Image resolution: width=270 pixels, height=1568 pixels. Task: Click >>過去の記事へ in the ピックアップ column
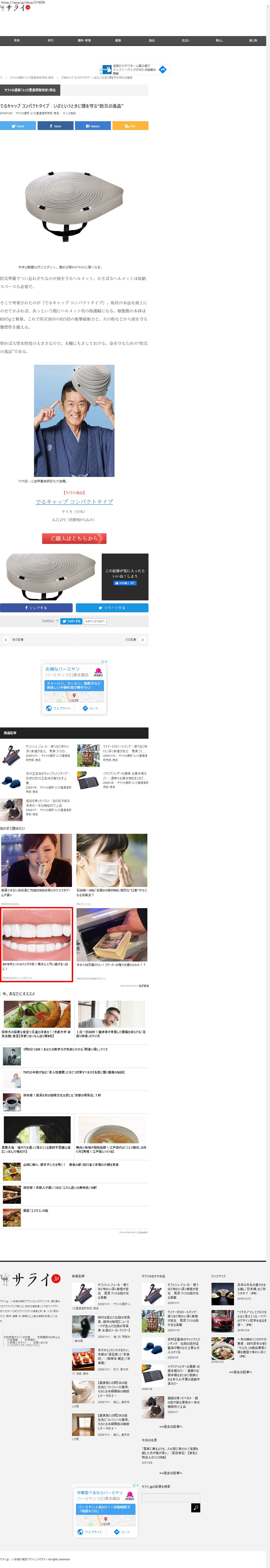click(241, 1372)
